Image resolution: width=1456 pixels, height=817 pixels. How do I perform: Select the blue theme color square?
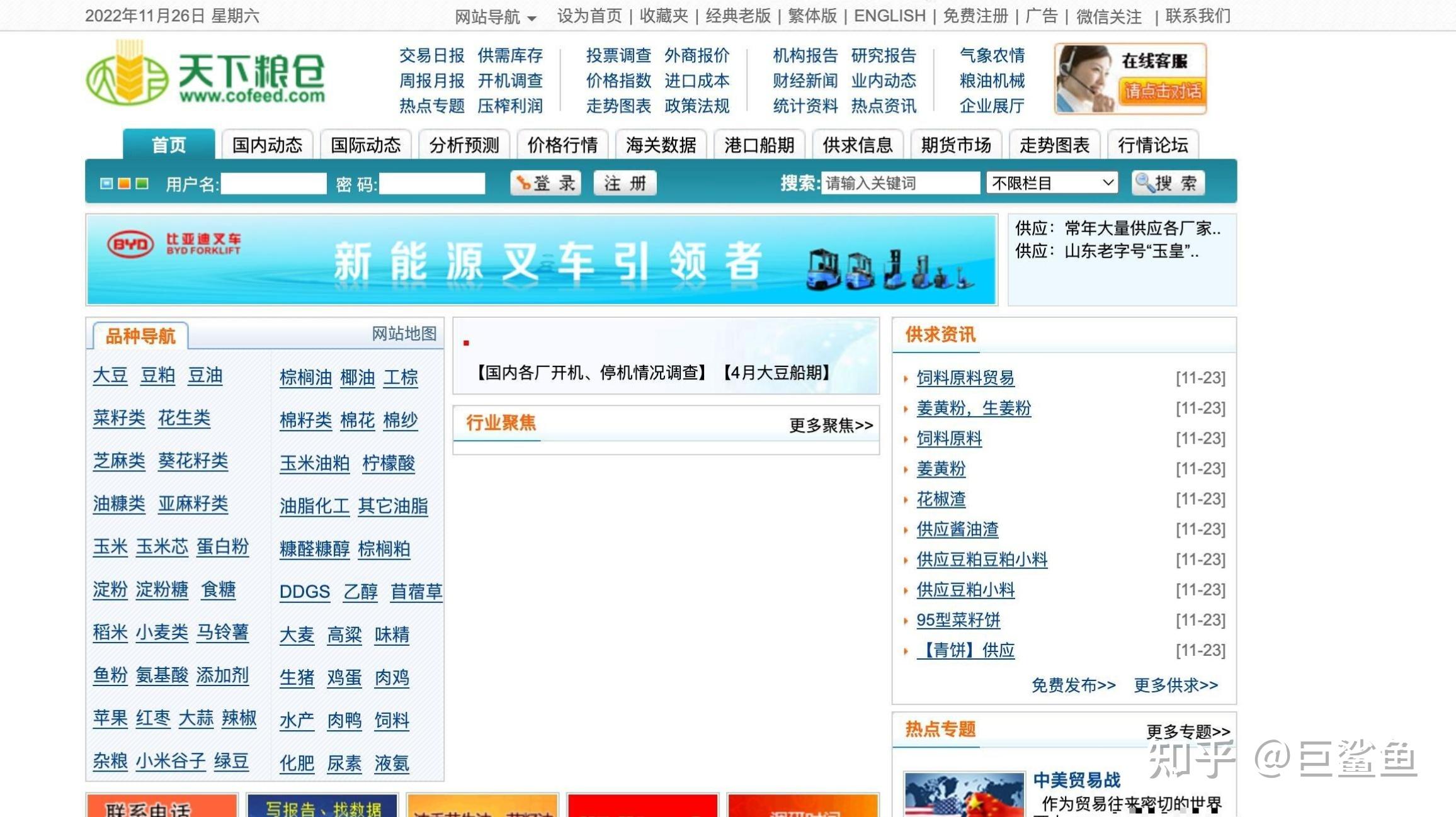(106, 183)
